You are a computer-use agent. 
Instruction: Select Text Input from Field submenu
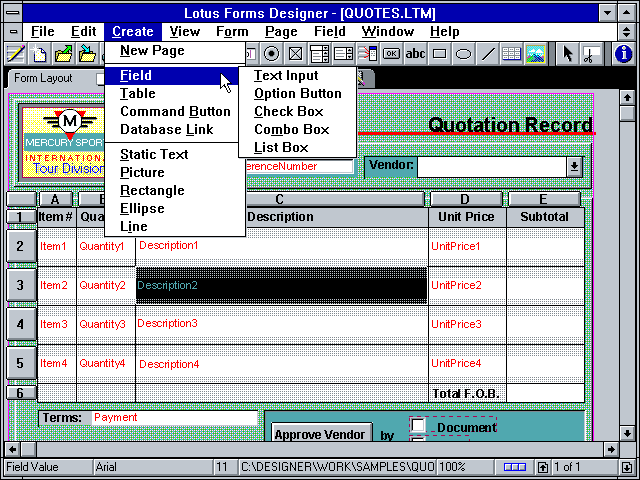pos(298,76)
